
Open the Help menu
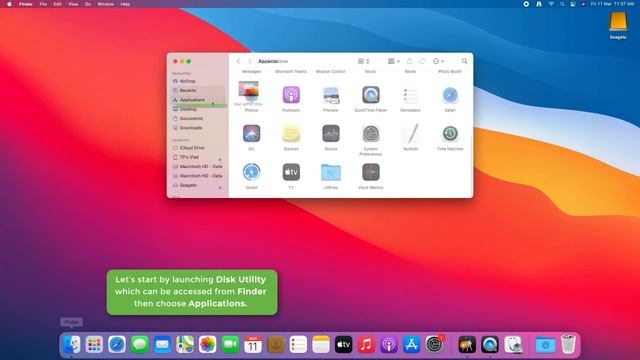(x=125, y=4)
